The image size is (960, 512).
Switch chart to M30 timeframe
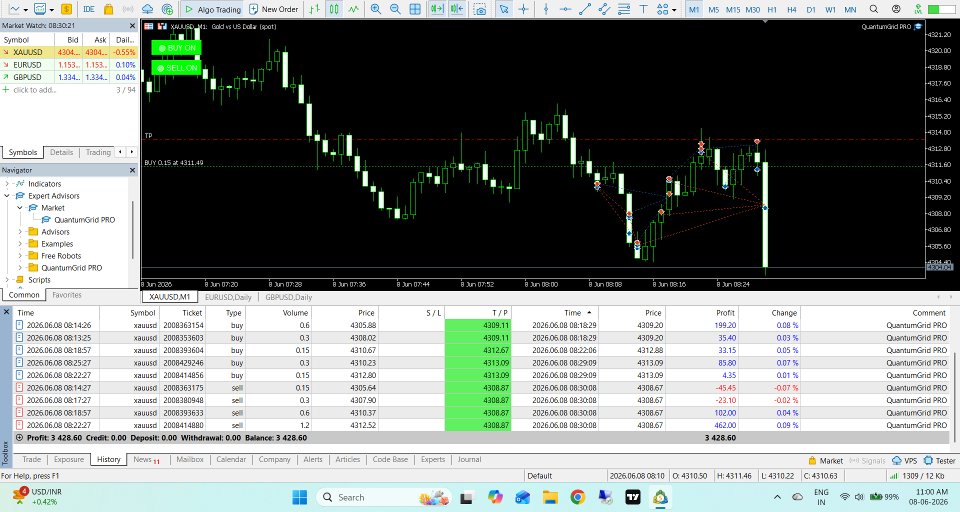click(752, 9)
